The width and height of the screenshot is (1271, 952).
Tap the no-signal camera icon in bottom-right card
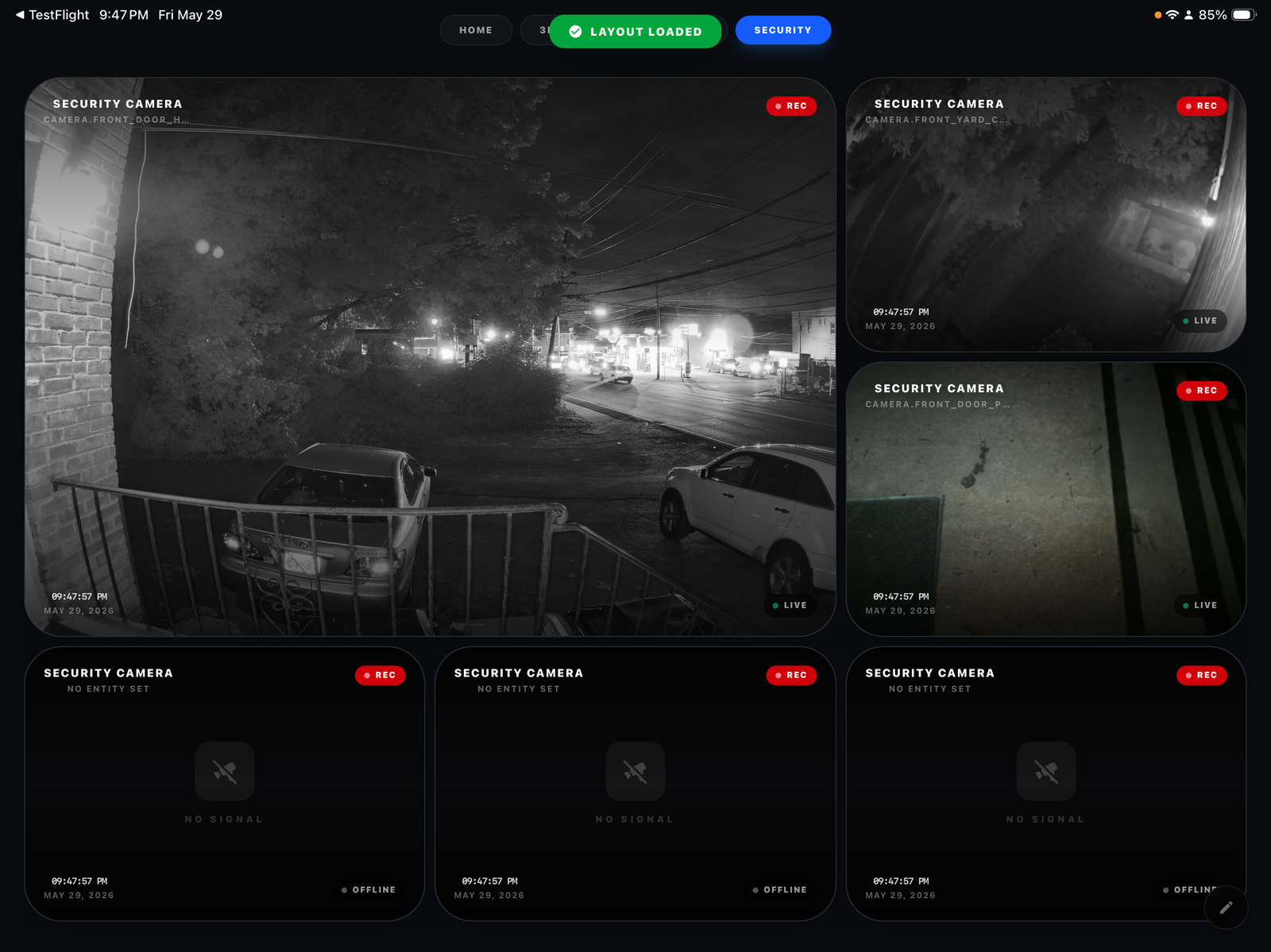tap(1046, 771)
